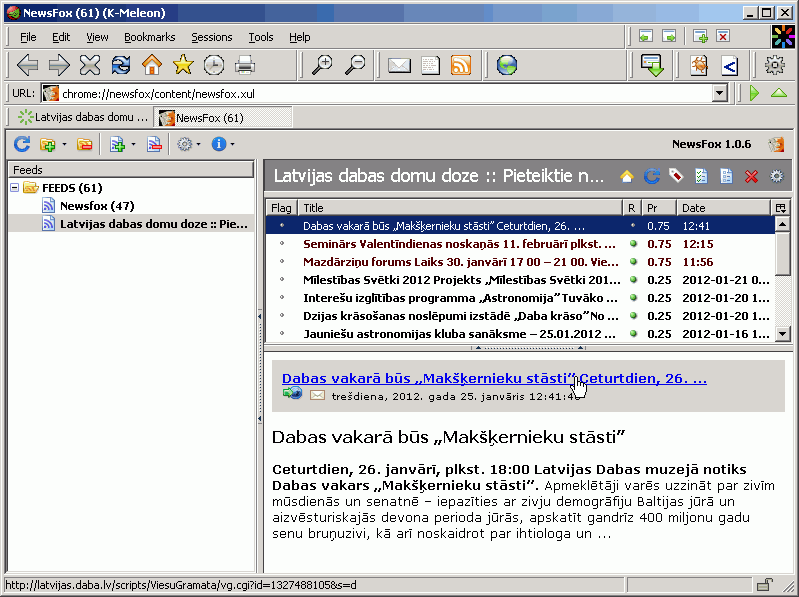
Task: Click the envelope icon below article title
Action: pos(317,395)
